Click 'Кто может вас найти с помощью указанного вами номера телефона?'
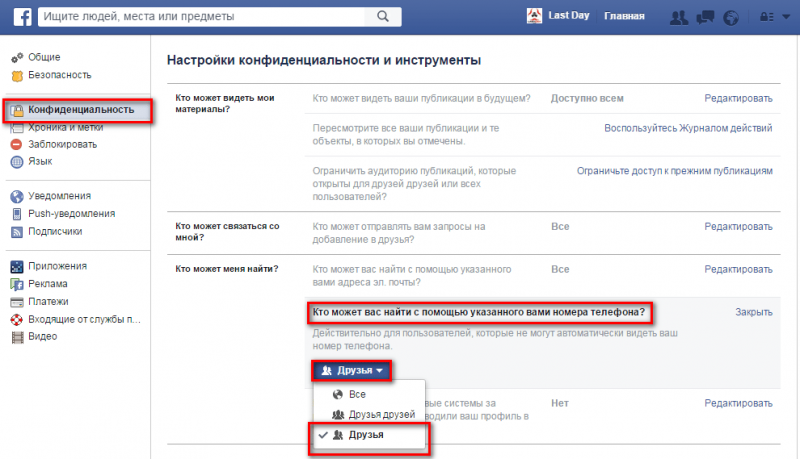The height and width of the screenshot is (459, 800). (479, 312)
